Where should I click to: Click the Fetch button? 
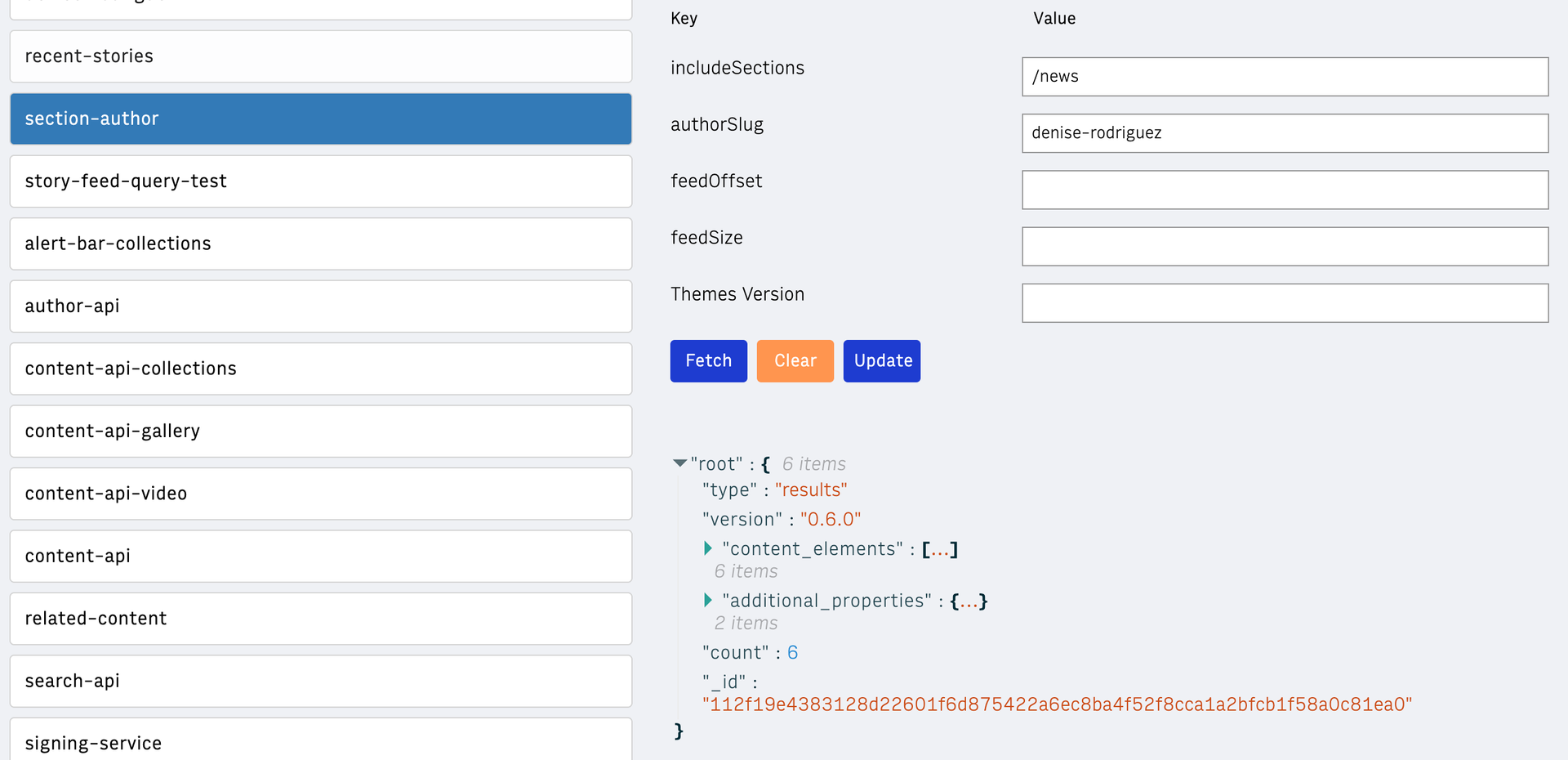[x=709, y=361]
